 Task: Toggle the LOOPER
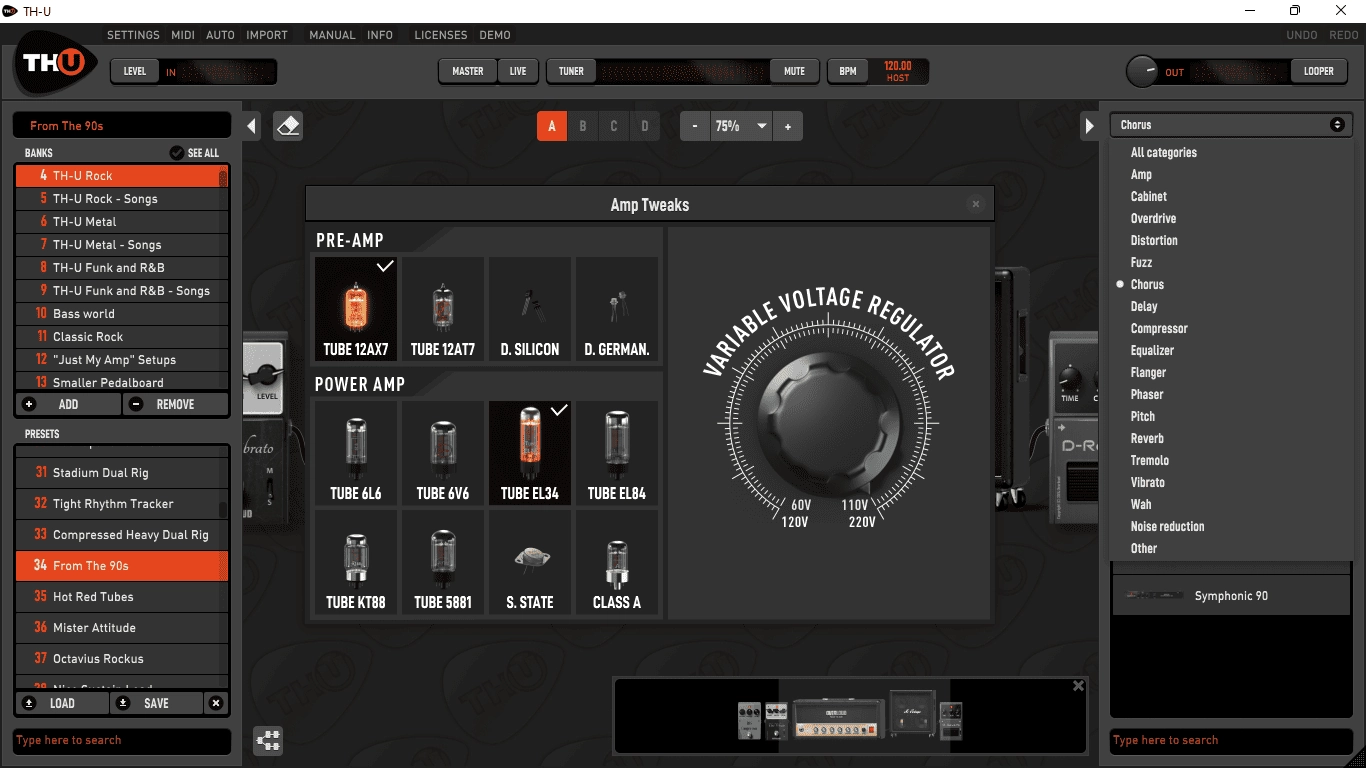click(1319, 71)
